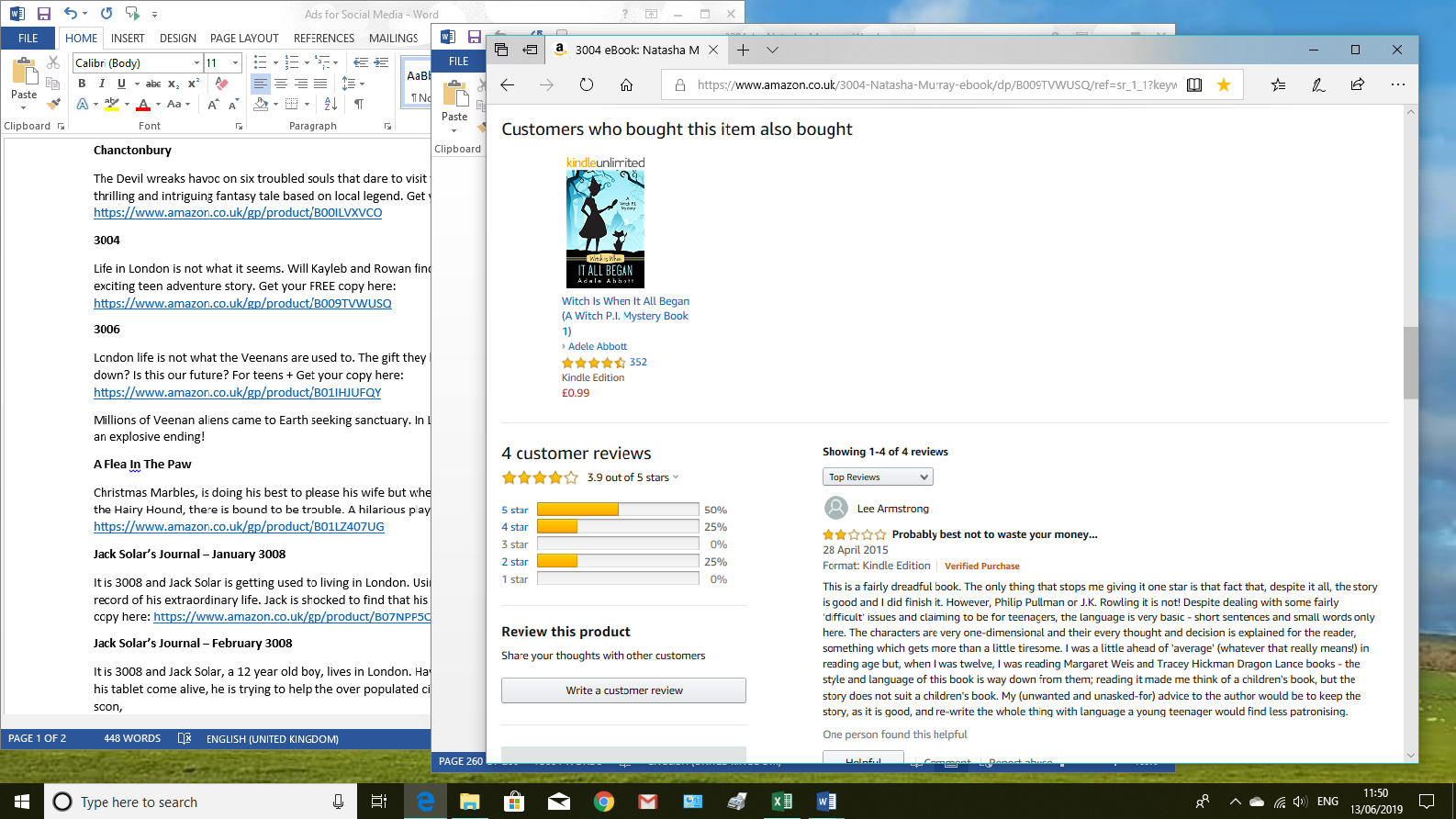Toggle italic formatting in Word
This screenshot has height=819, width=1456.
point(101,84)
